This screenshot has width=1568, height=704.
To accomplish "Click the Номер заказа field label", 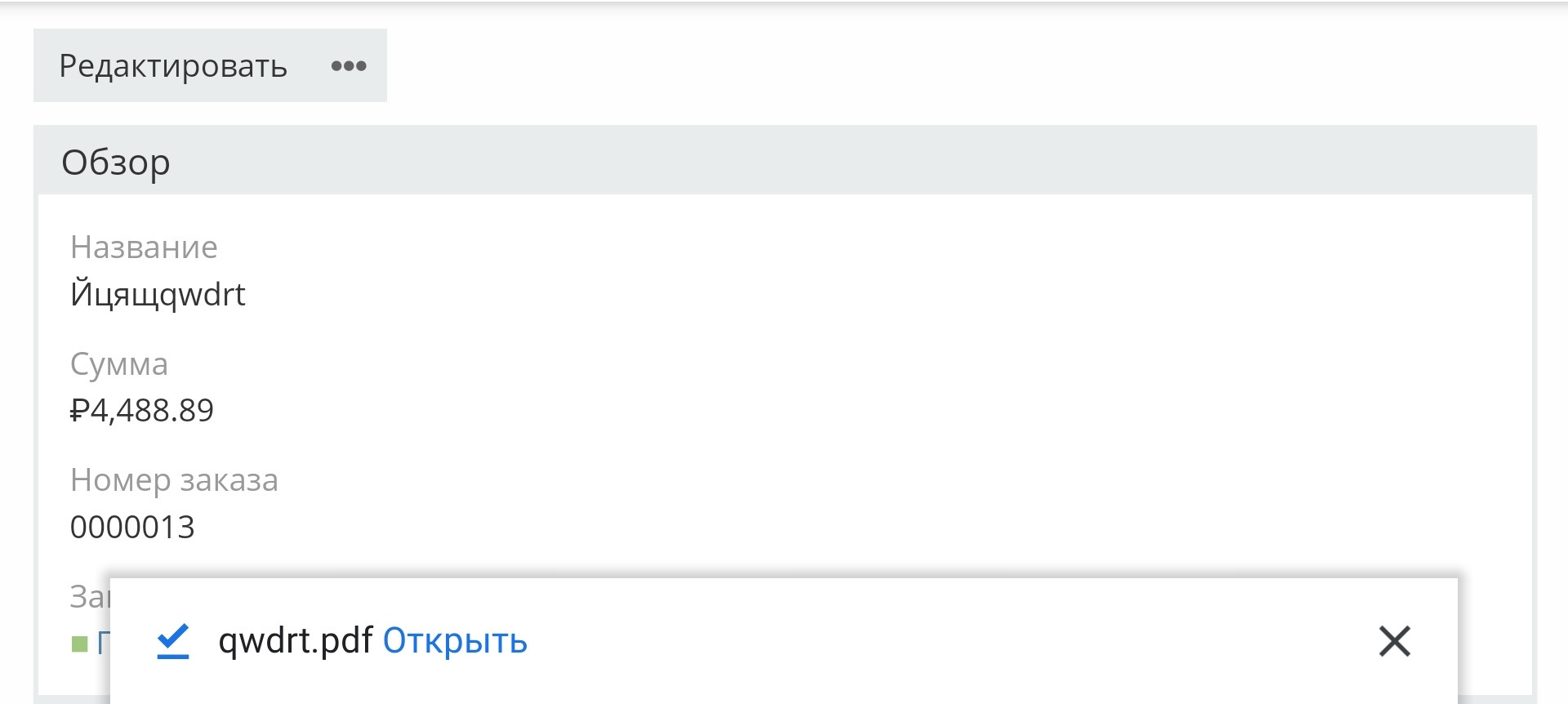I will click(x=174, y=480).
